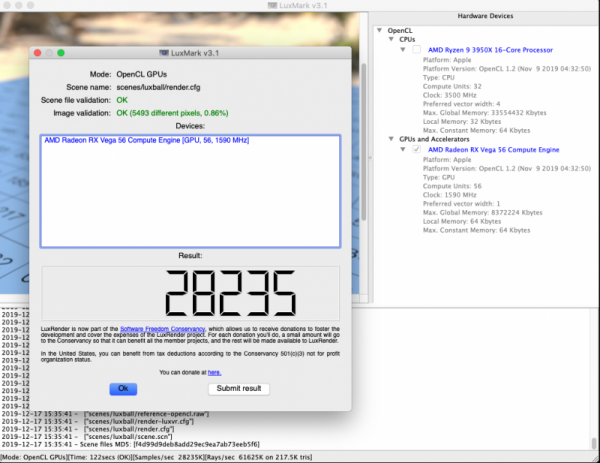Click 'Max. Global Memory: 8372224 Kbytes'
Screen dimensions: 600x463
click(x=483, y=213)
